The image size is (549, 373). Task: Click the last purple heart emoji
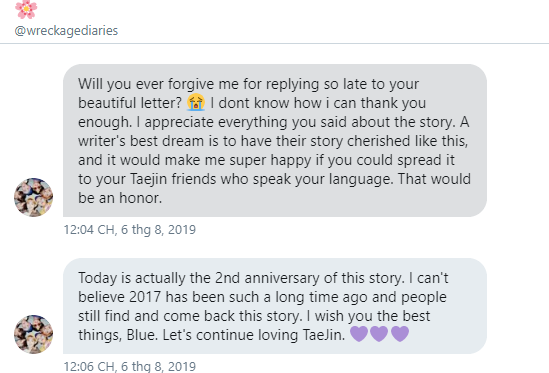point(400,334)
